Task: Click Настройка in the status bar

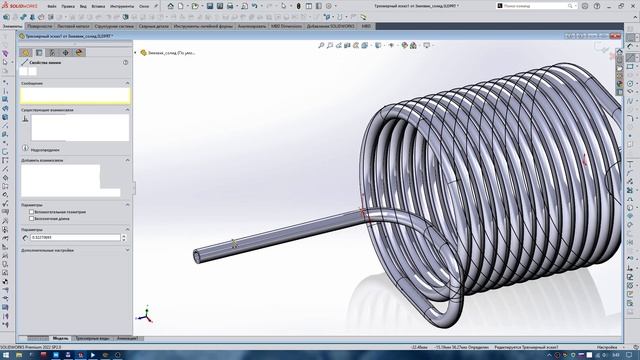Action: point(607,347)
